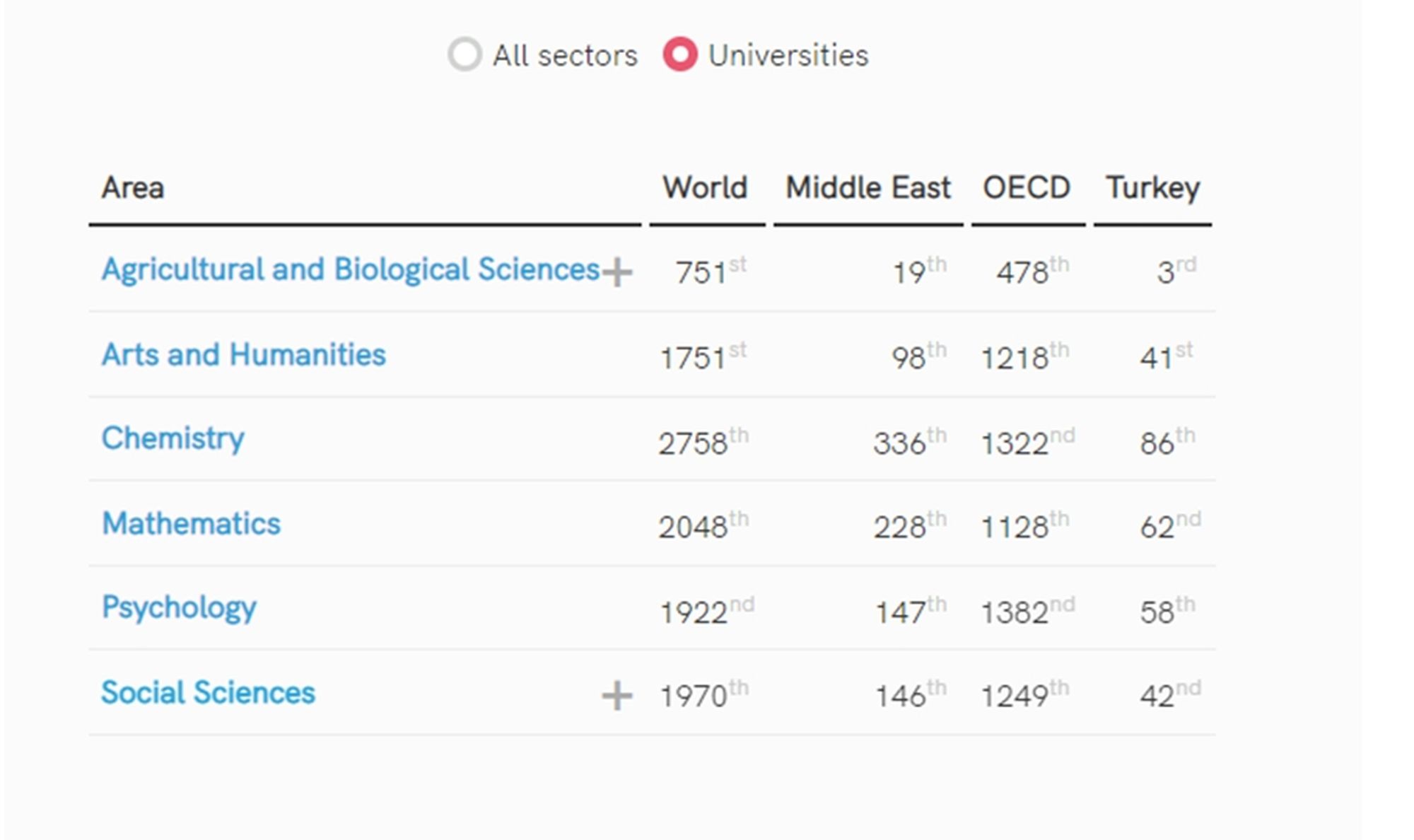Click the Turkey column header
1414x840 pixels.
(x=1152, y=188)
